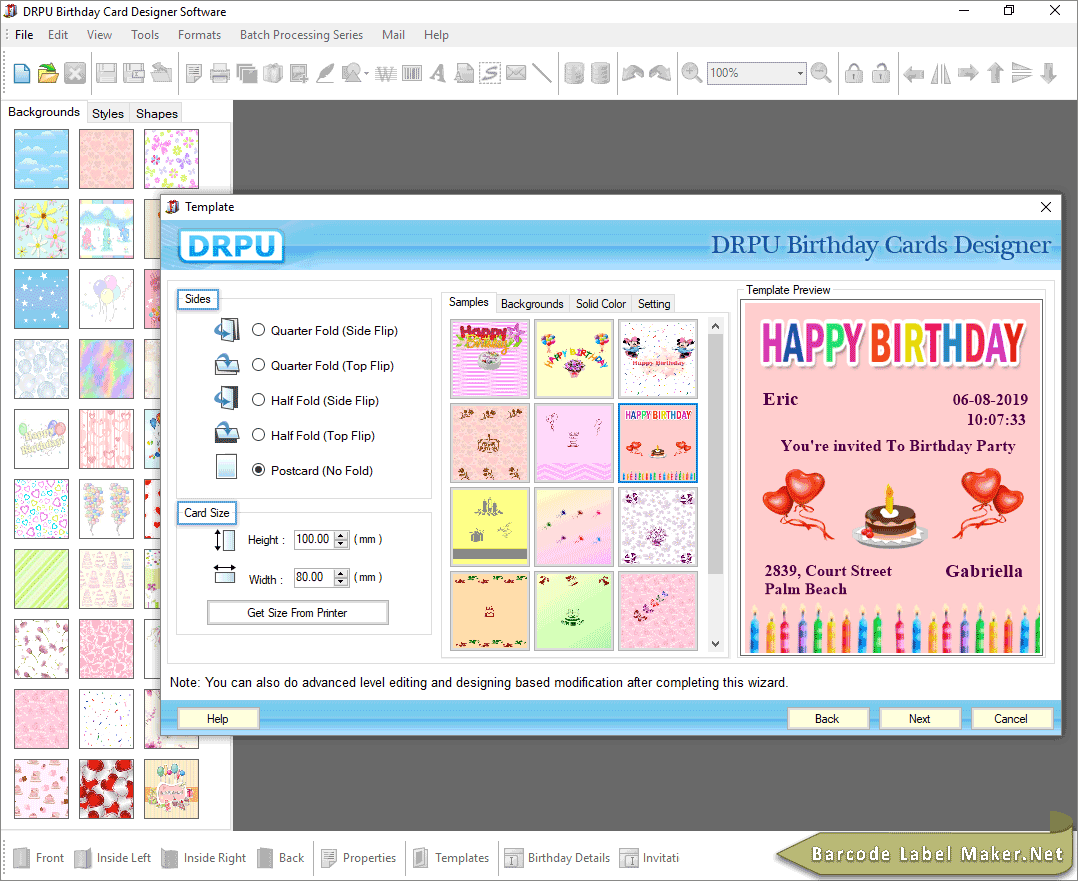
Task: Click the Zoom out magnifier icon
Action: (x=821, y=73)
